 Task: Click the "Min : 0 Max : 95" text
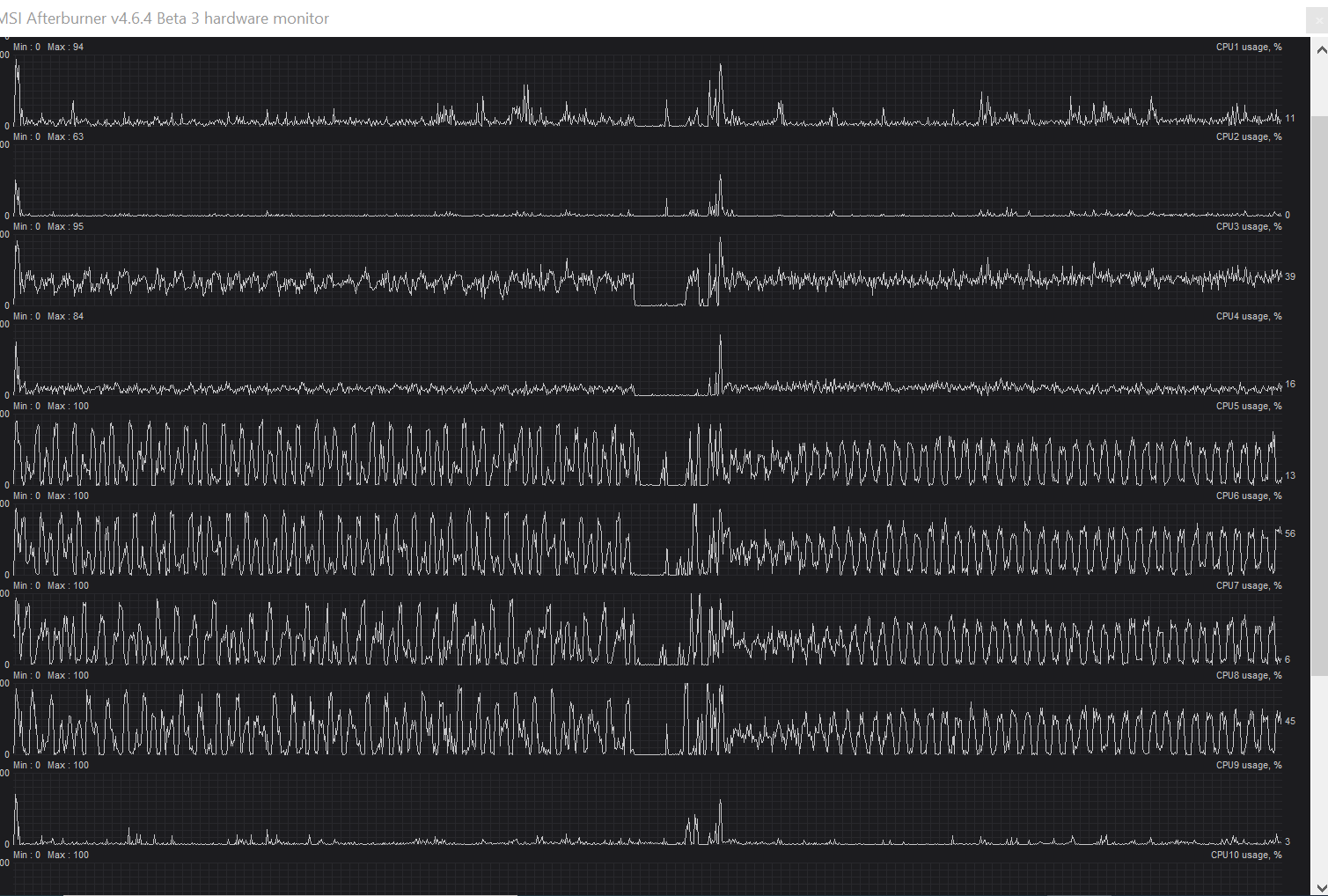[48, 227]
